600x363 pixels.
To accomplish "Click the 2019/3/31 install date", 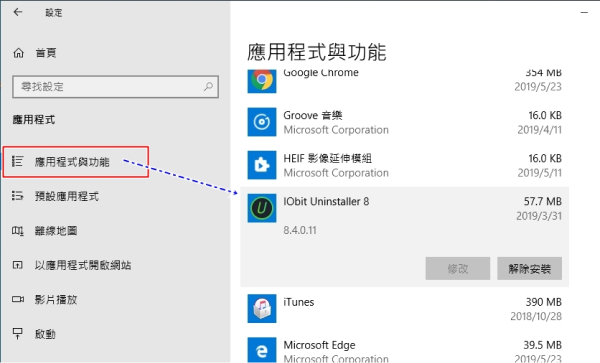I will tap(539, 216).
